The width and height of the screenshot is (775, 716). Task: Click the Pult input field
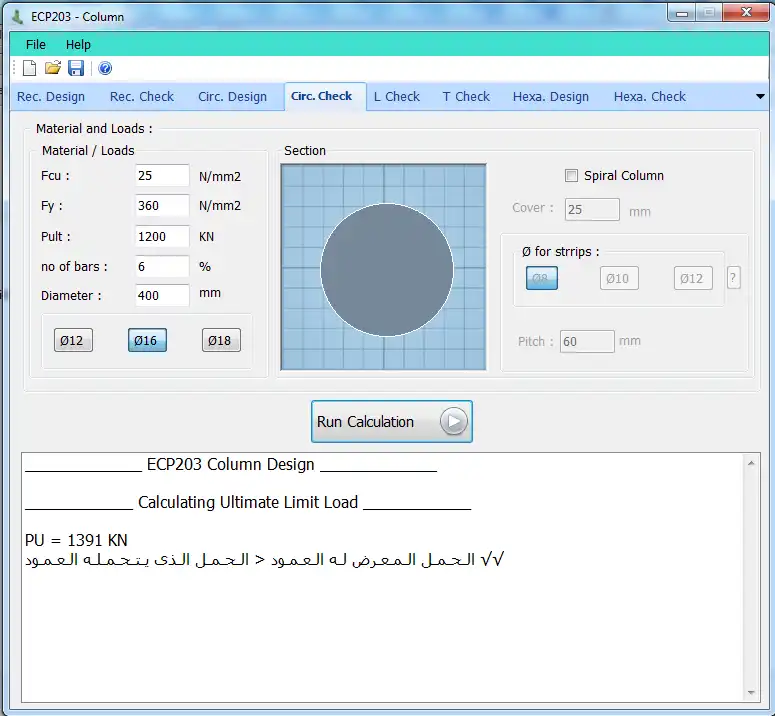tap(162, 237)
